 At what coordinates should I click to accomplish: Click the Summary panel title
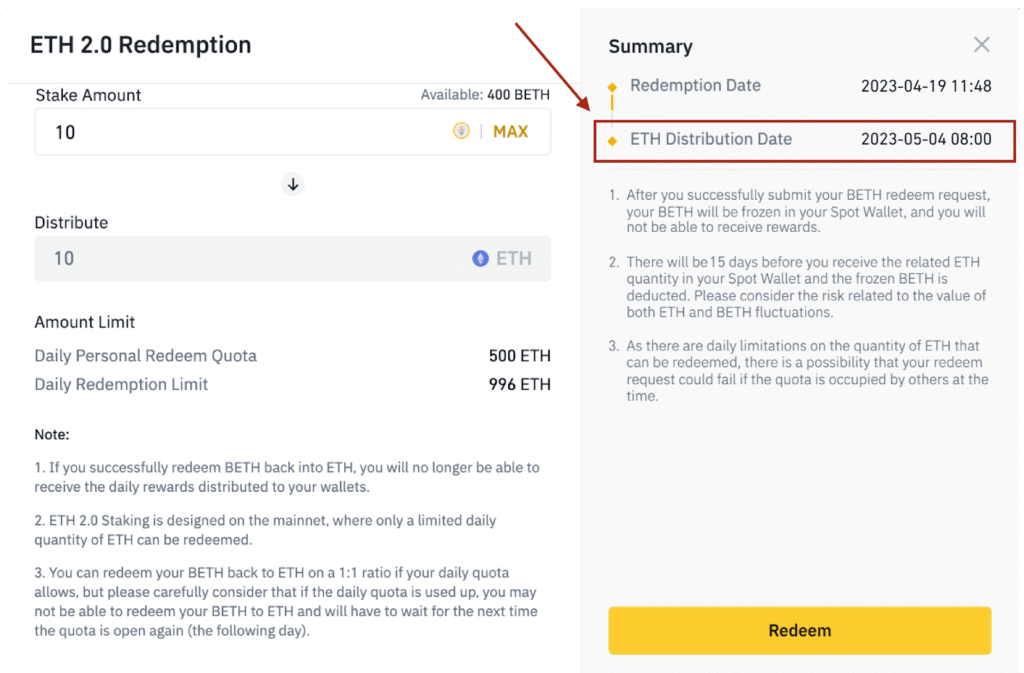coord(651,46)
